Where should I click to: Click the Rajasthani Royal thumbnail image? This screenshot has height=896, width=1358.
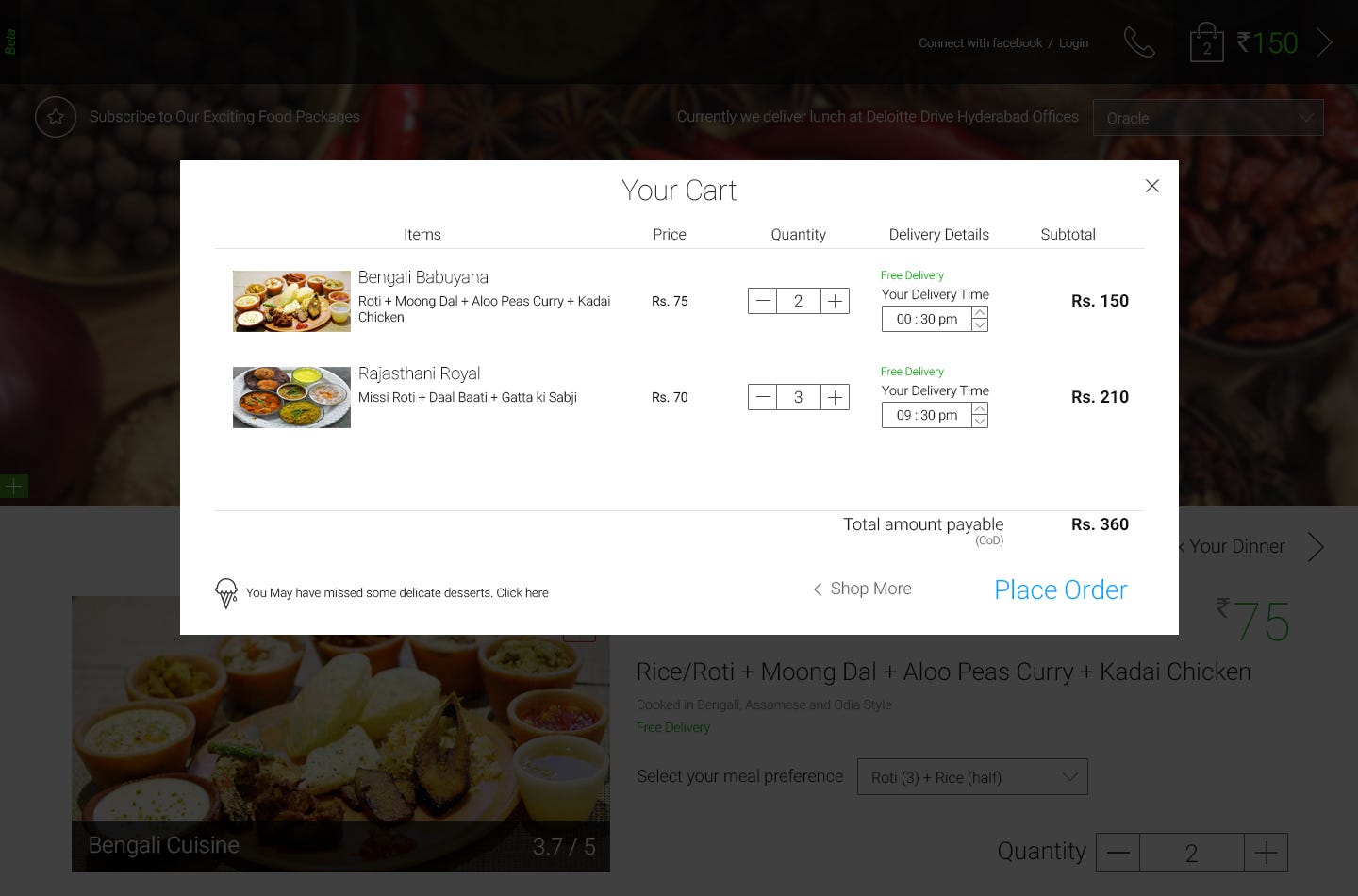click(x=291, y=397)
